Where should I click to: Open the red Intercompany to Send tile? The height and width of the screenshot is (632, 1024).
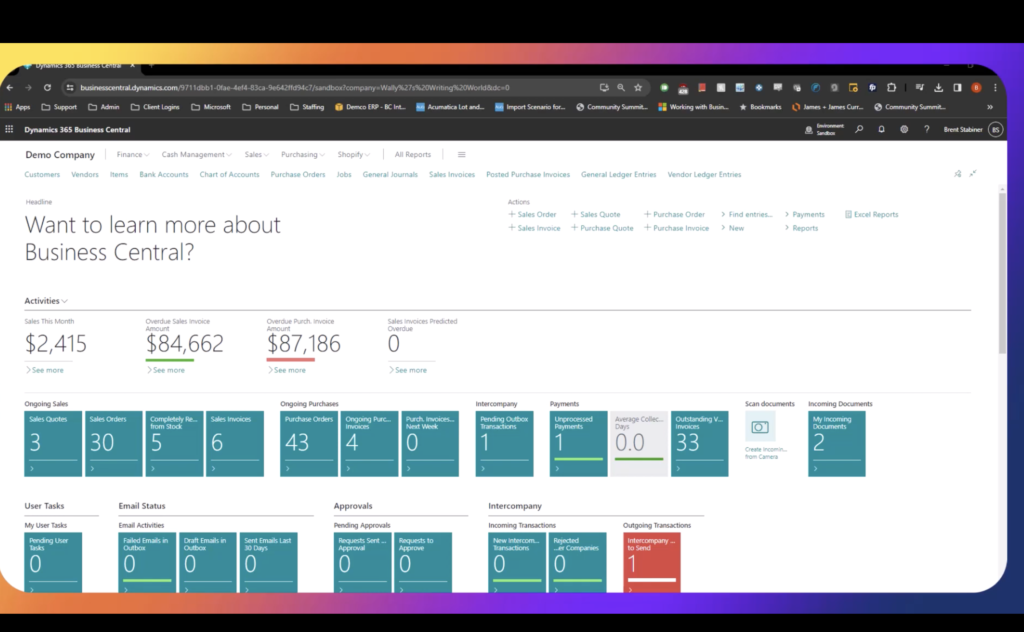(651, 562)
